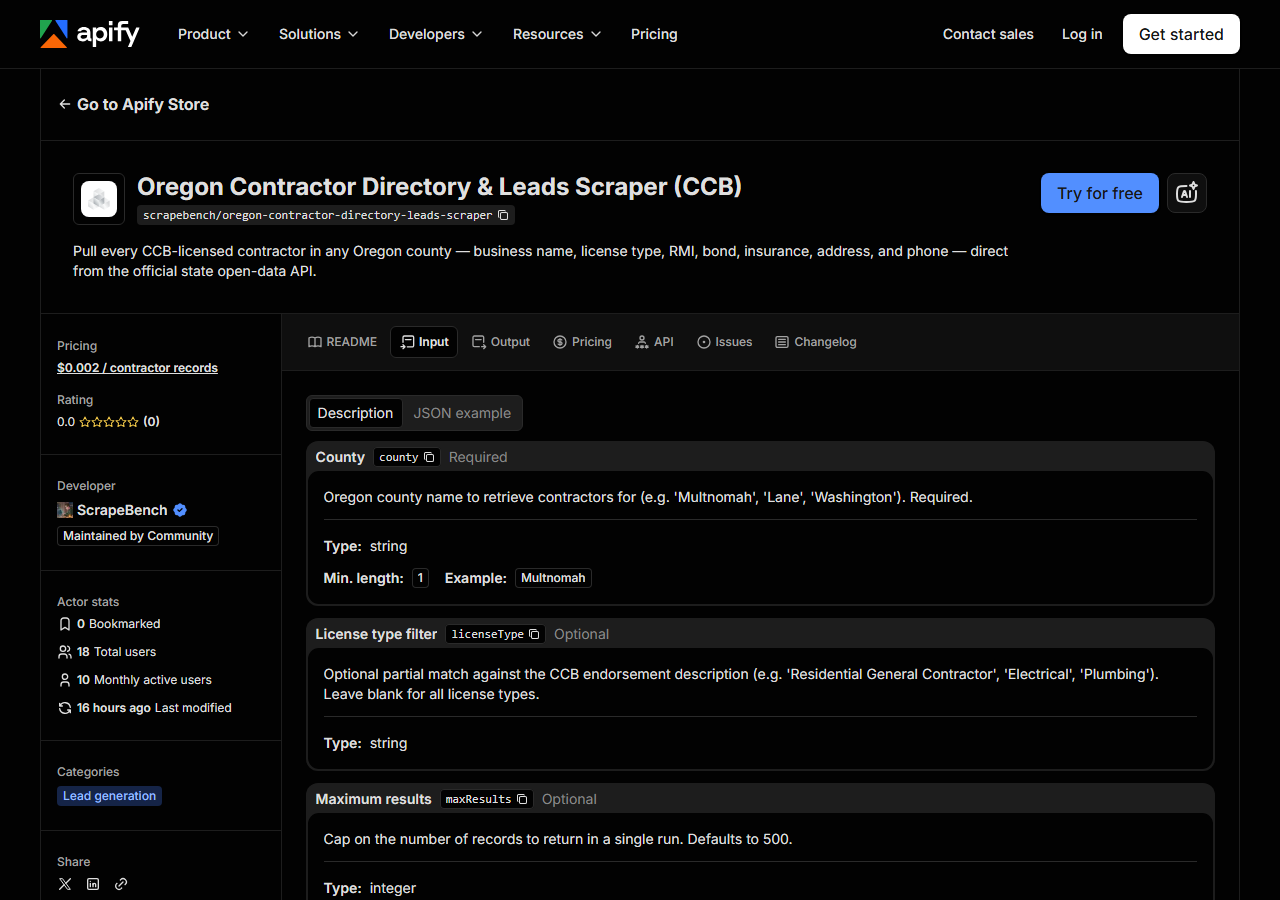
Task: Click the Maintained by Community badge
Action: coord(138,536)
